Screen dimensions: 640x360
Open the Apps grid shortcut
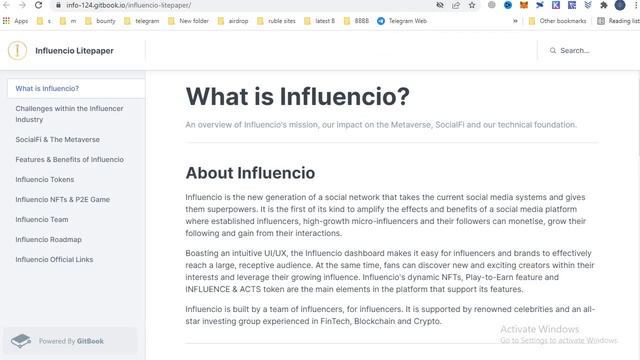tap(15, 21)
